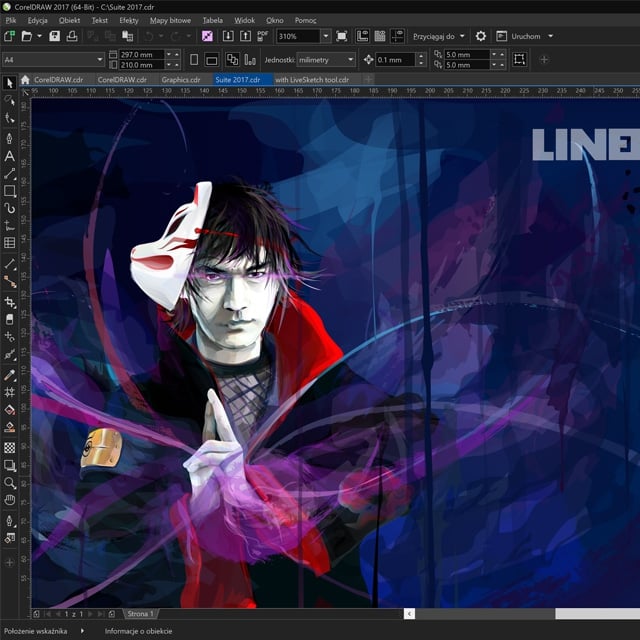Activate the Zoom magnifier tool
This screenshot has height=640, width=640.
pos(10,482)
